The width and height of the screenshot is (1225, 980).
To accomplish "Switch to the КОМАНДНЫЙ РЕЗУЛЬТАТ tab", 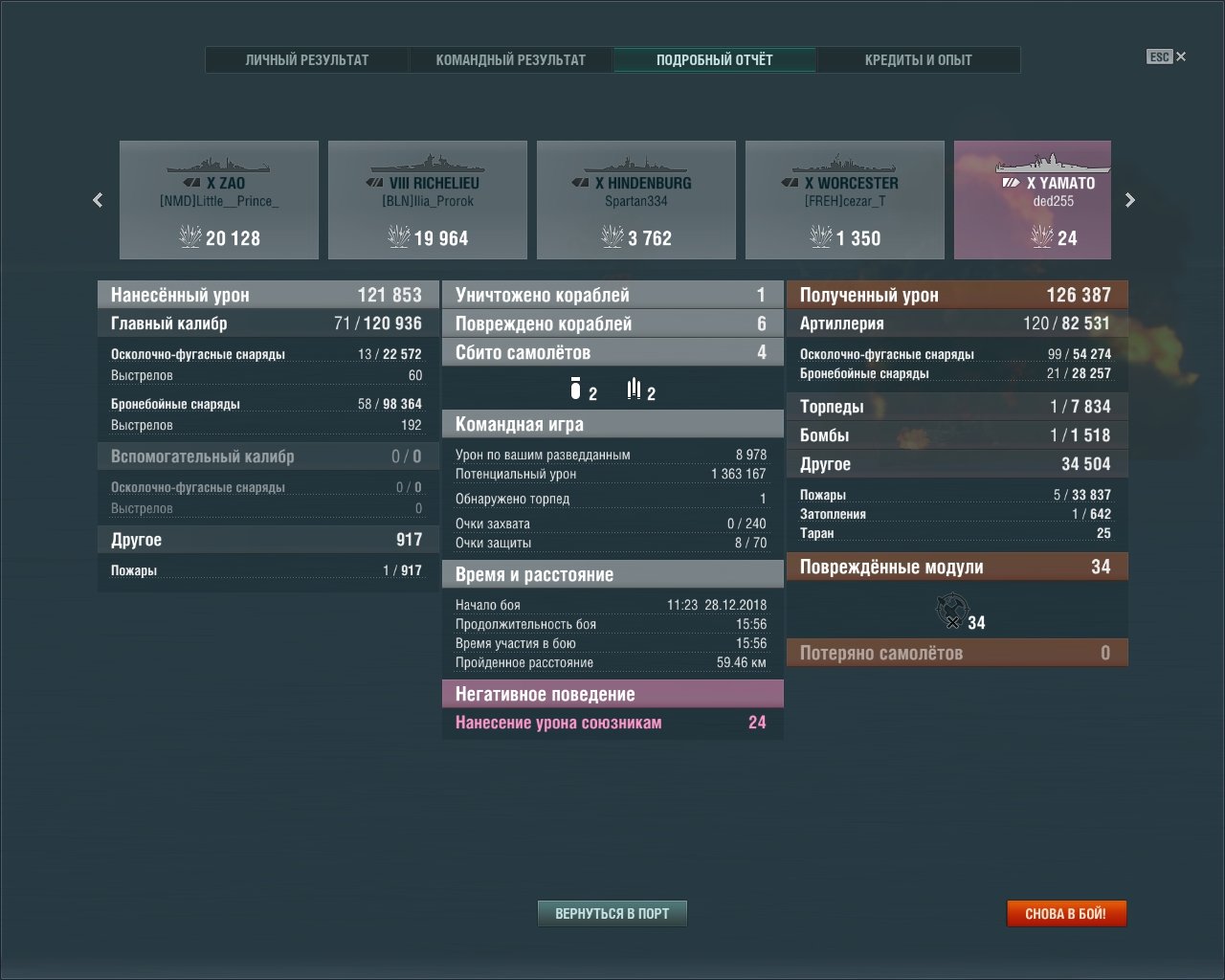I will coord(511,59).
